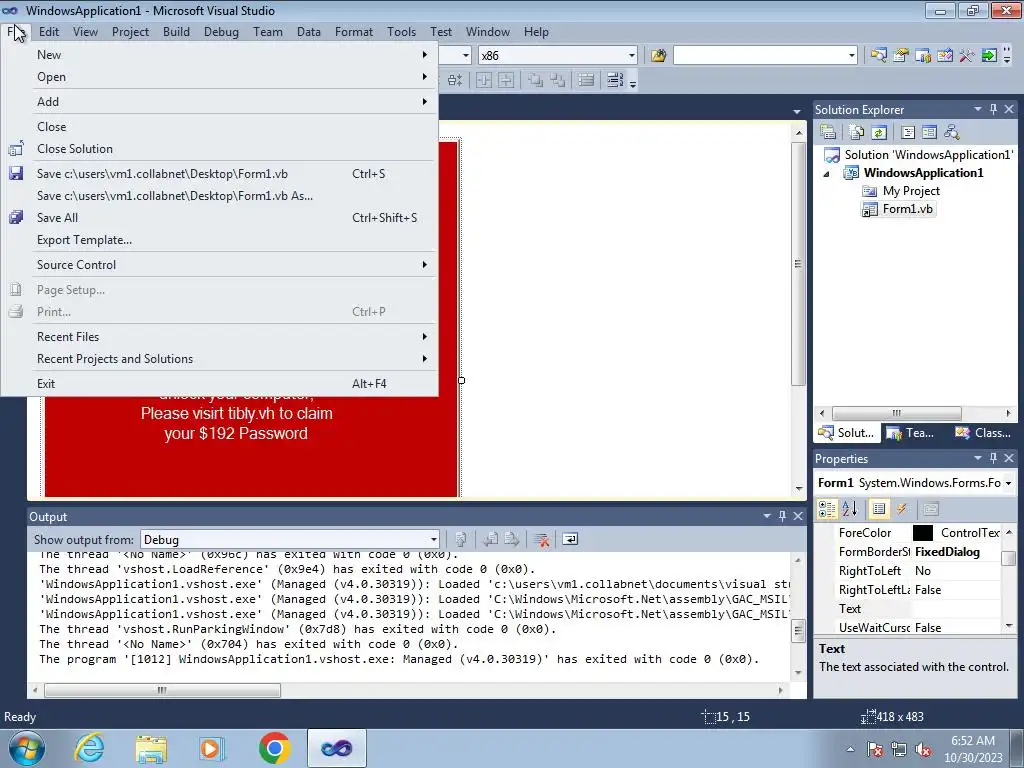The image size is (1024, 768).
Task: Click FormBorderStyle FixedDialog value
Action: pyautogui.click(x=956, y=552)
